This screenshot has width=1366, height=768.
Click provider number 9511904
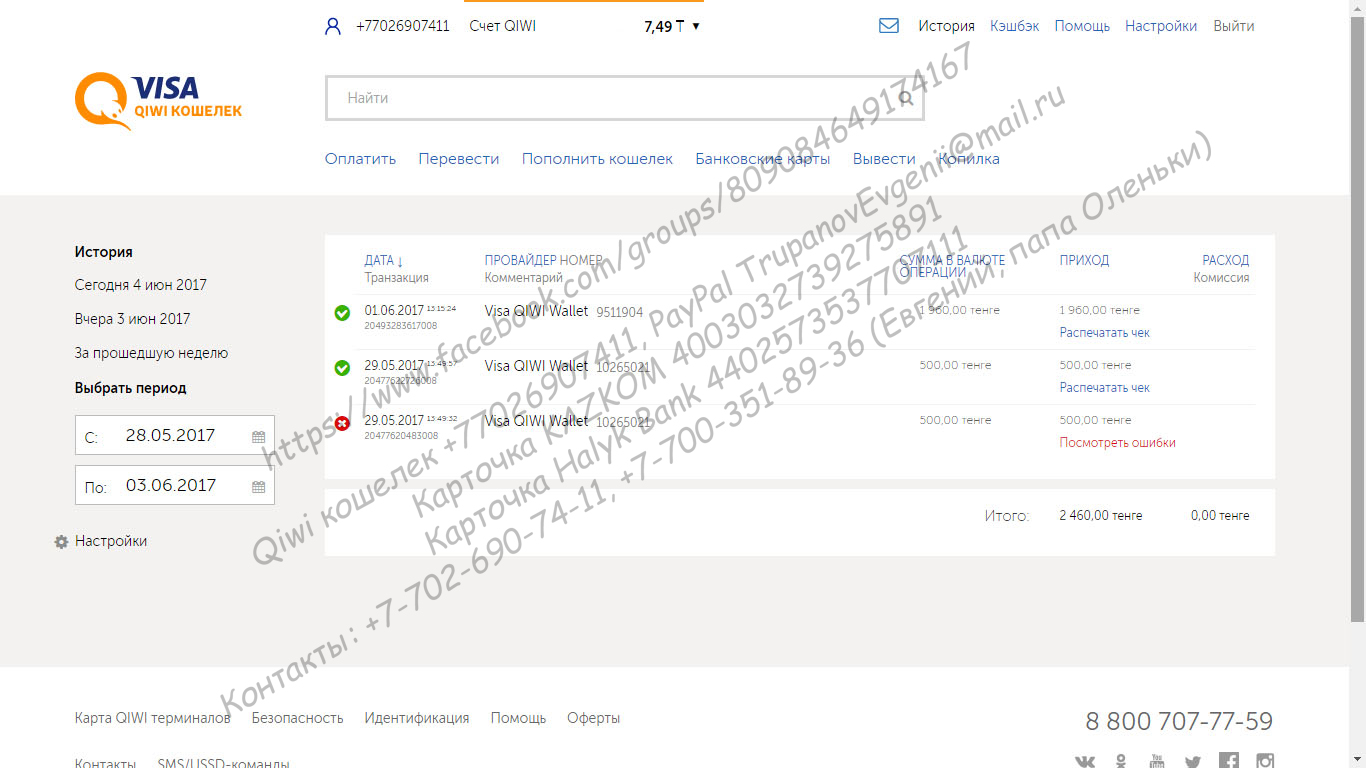coord(620,312)
